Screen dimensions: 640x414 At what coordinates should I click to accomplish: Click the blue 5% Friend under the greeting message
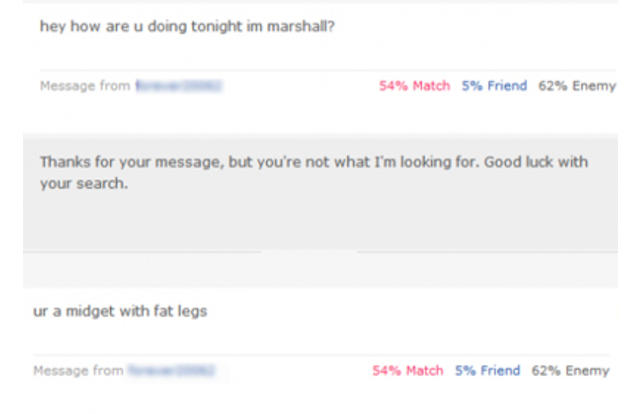(494, 86)
